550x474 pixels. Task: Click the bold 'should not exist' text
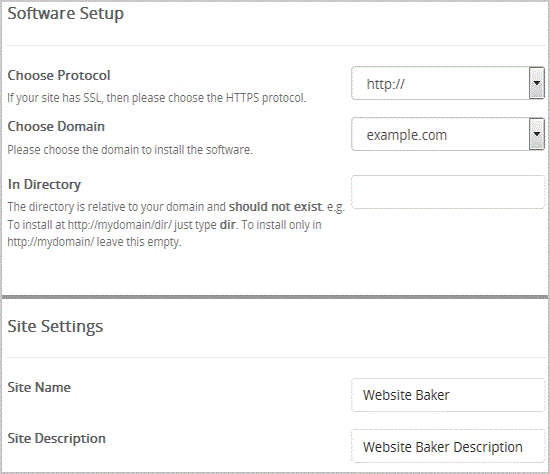tap(275, 207)
